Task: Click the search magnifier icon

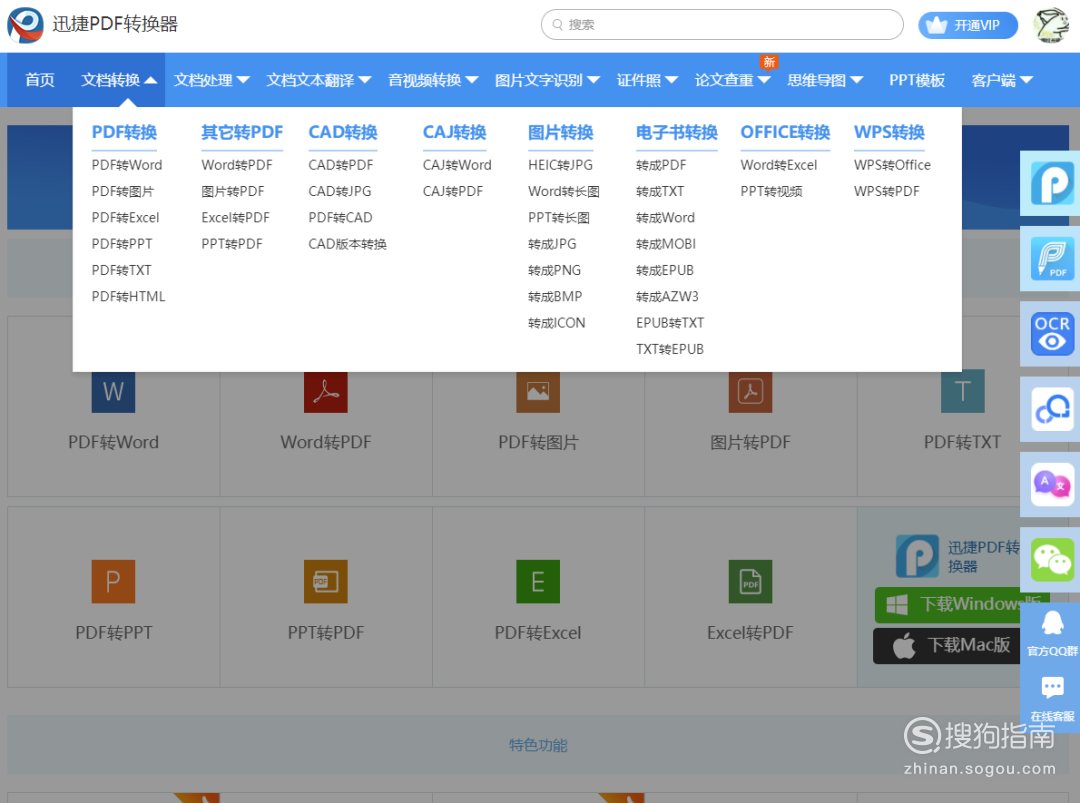Action: (x=557, y=25)
